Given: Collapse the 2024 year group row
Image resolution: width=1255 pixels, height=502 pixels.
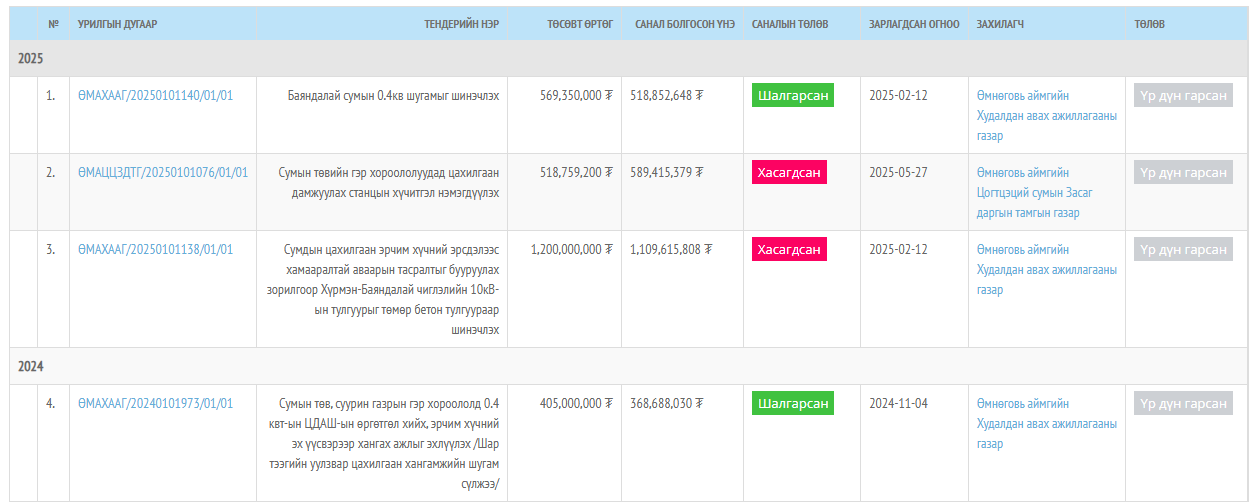Looking at the screenshot, I should [31, 367].
